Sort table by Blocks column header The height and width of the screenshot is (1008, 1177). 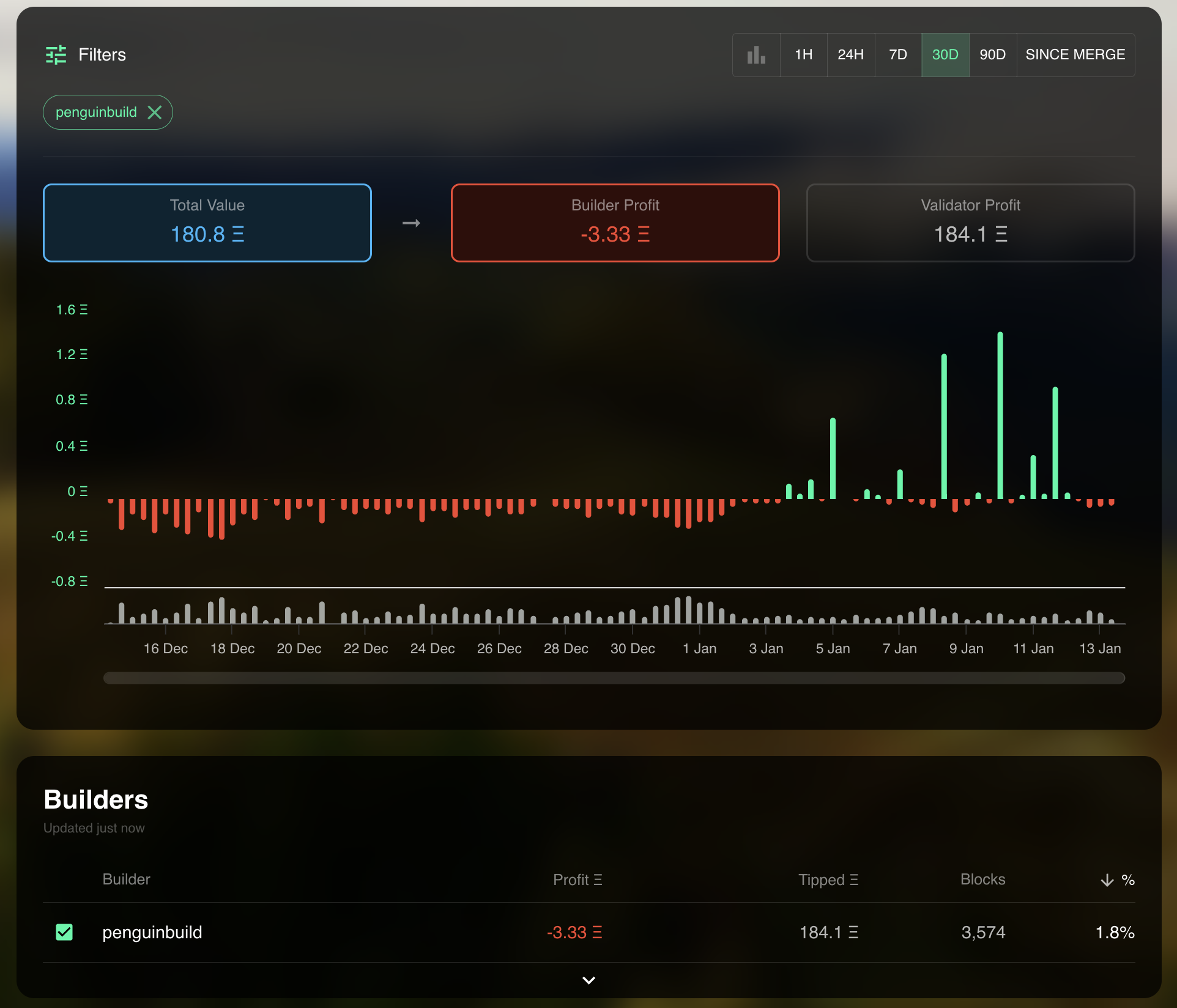982,880
